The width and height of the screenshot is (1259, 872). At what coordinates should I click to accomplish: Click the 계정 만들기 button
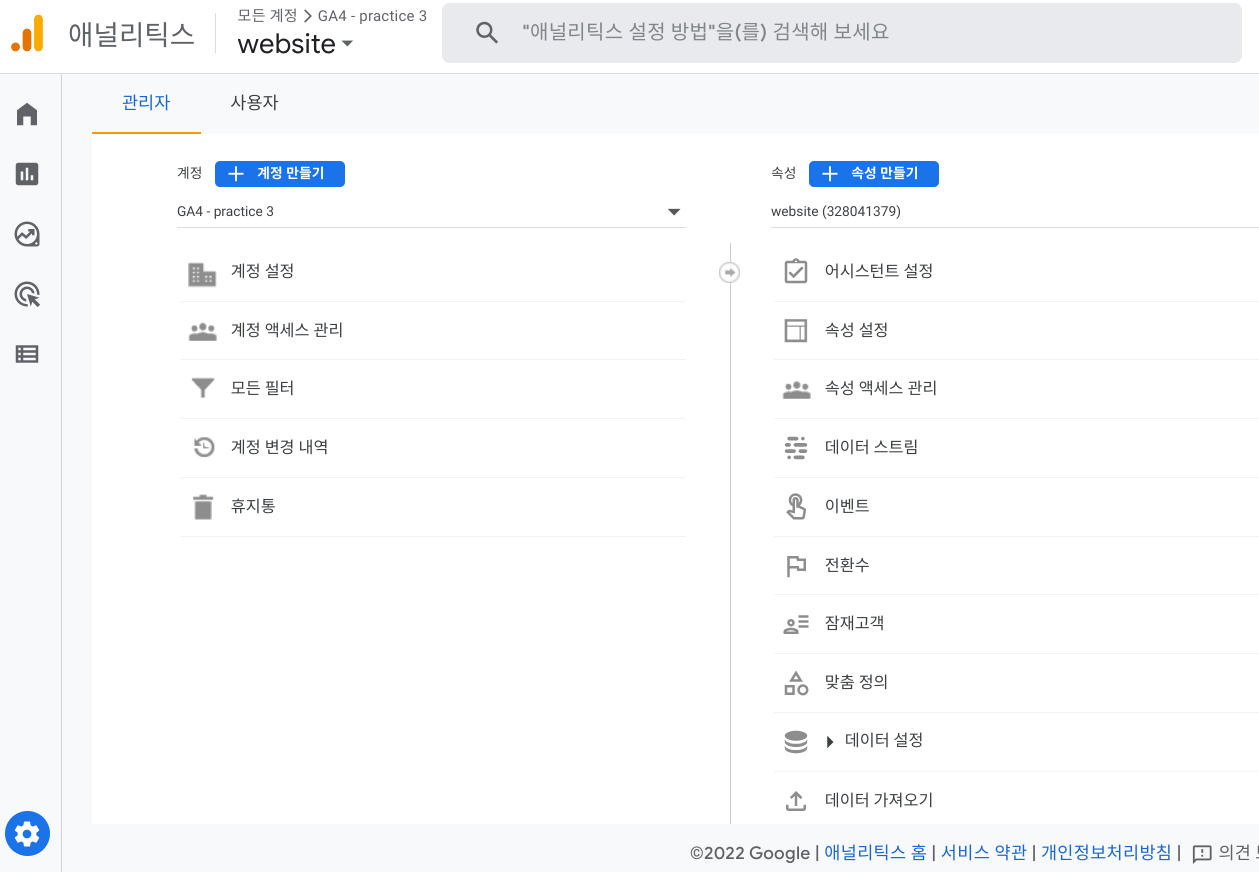tap(280, 174)
